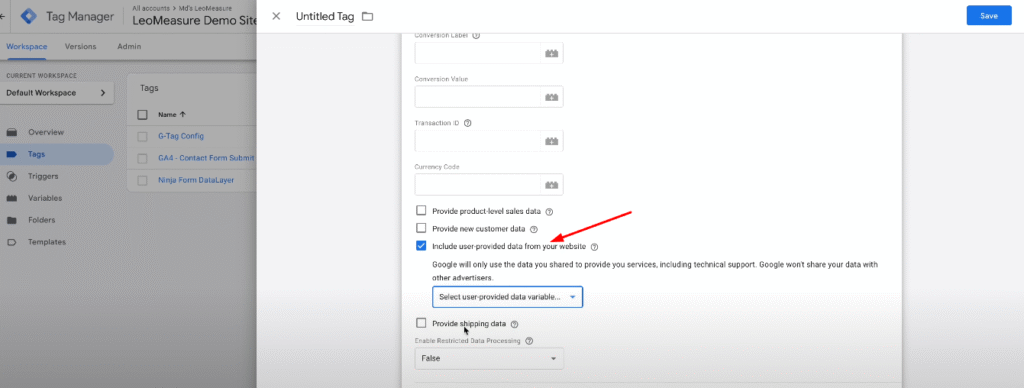Viewport: 1024px width, 388px height.
Task: Click the Variables sidebar icon
Action: click(x=12, y=198)
